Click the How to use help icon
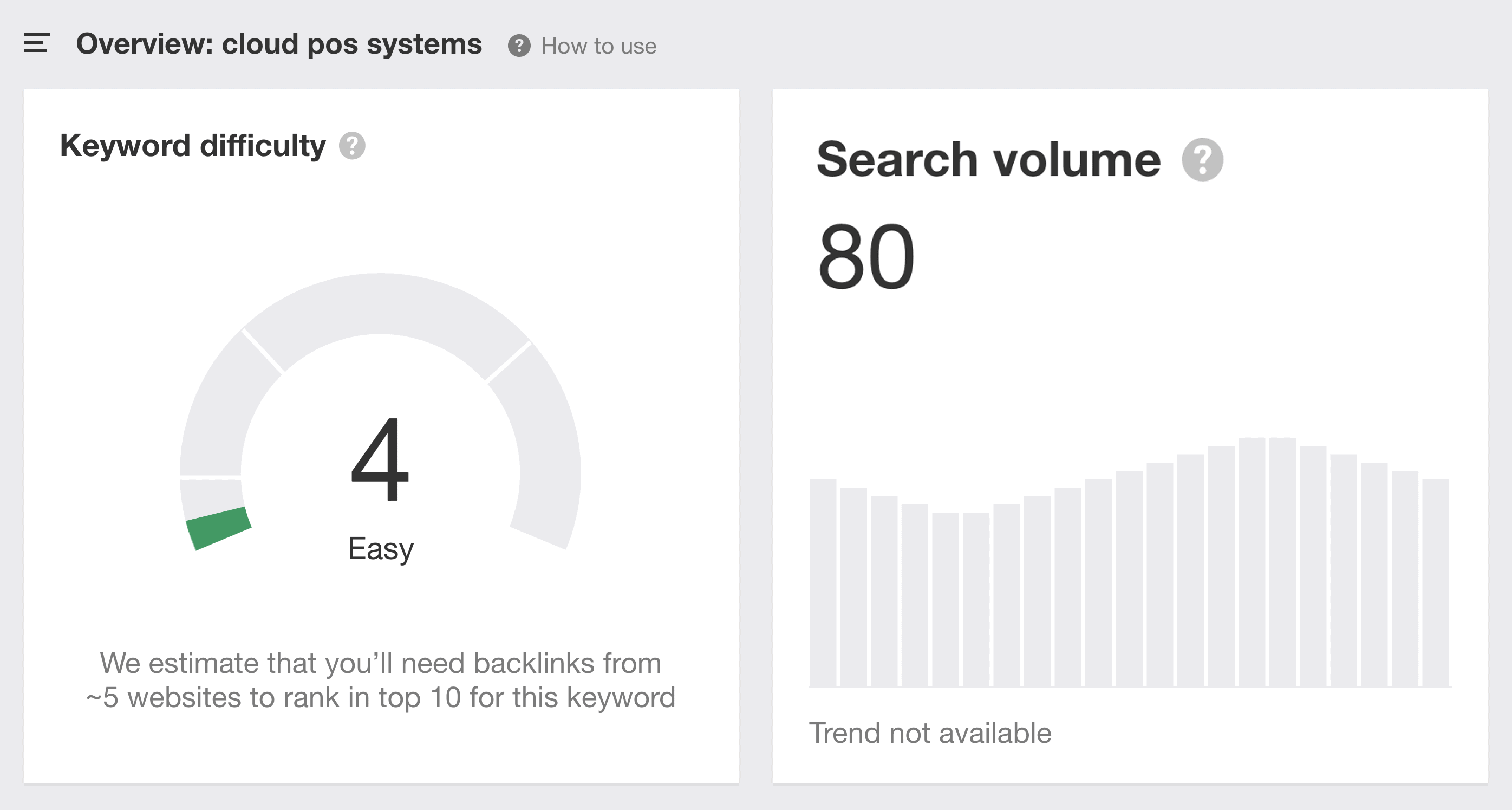Screen dimensions: 1512x810 519,46
